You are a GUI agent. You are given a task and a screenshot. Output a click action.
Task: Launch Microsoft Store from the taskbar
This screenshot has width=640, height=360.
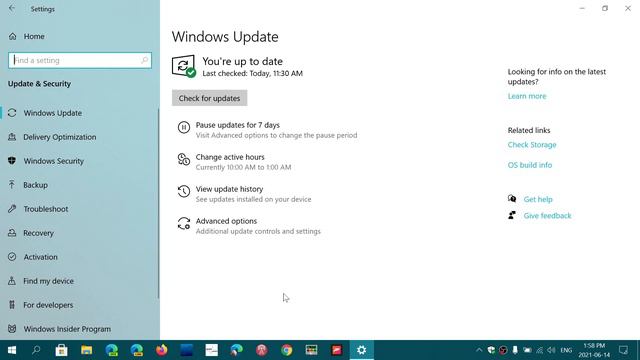click(x=62, y=350)
